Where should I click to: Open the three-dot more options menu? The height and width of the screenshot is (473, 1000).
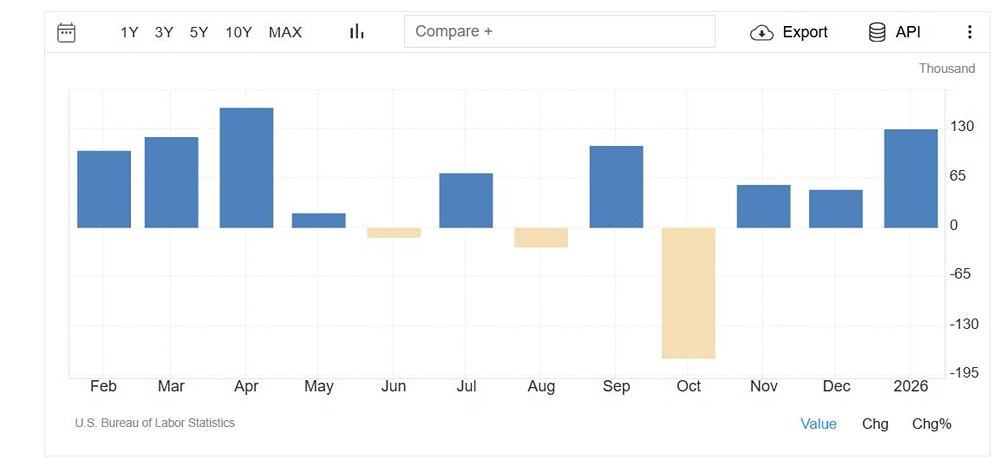click(969, 32)
